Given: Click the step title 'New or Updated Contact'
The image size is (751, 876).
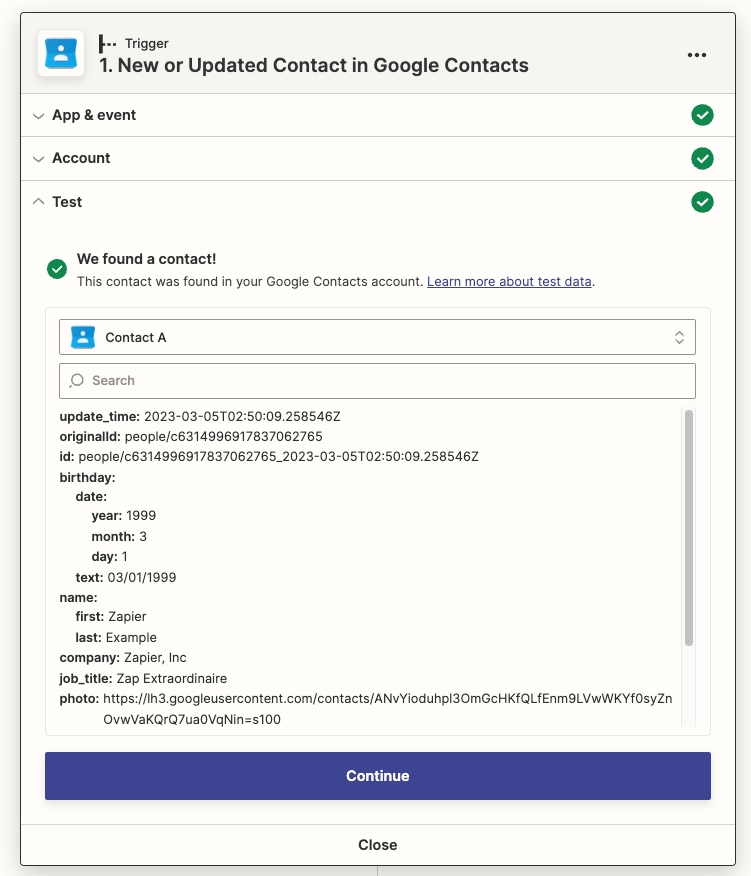Looking at the screenshot, I should (314, 66).
